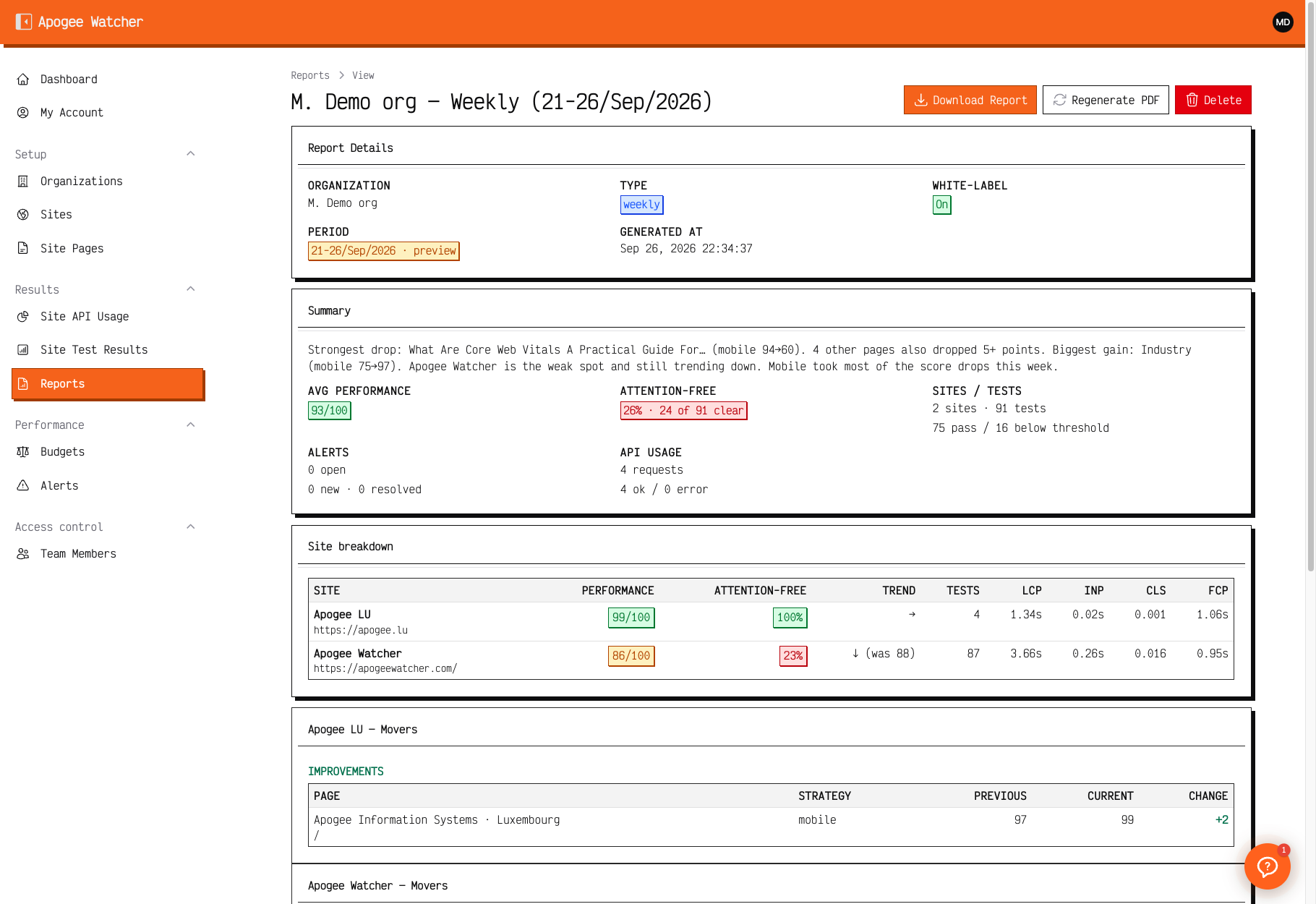Click the Site Pages document icon
This screenshot has width=1316, height=904.
point(23,248)
